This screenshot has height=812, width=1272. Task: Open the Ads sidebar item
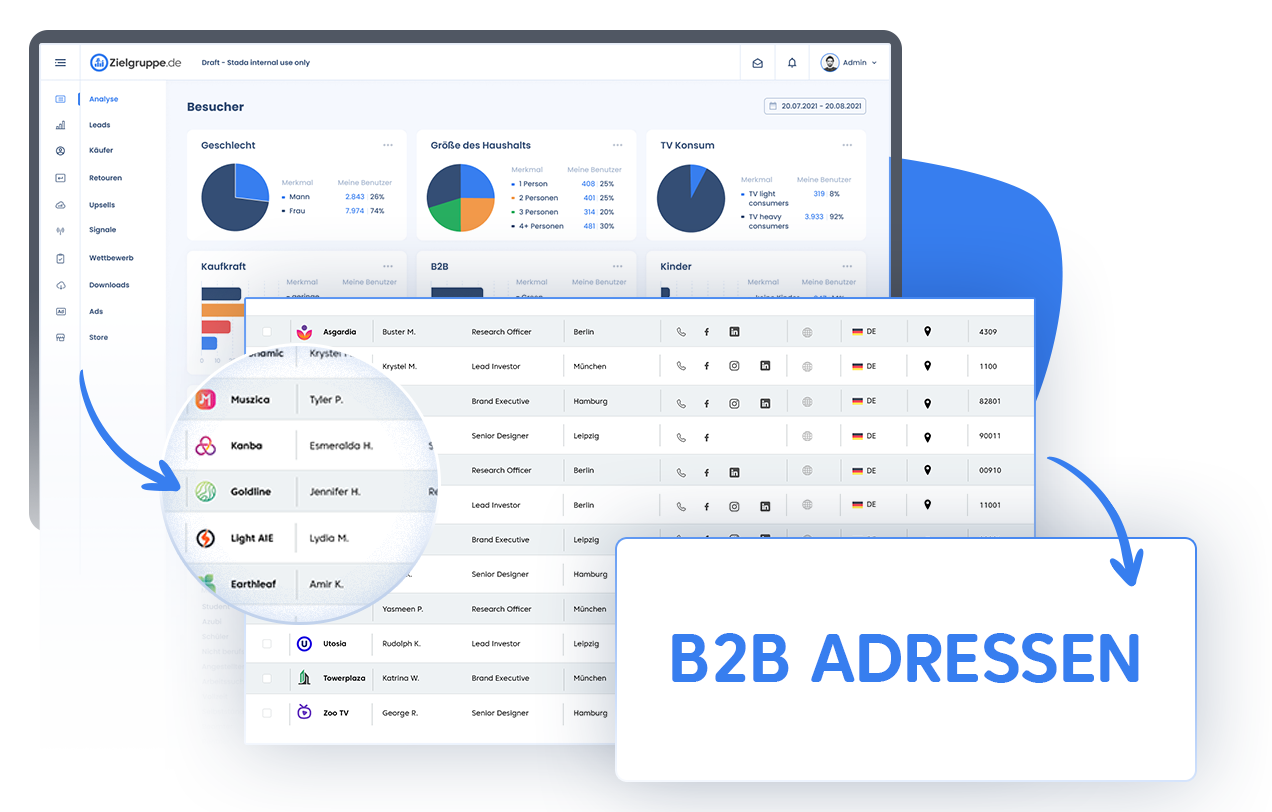[96, 311]
